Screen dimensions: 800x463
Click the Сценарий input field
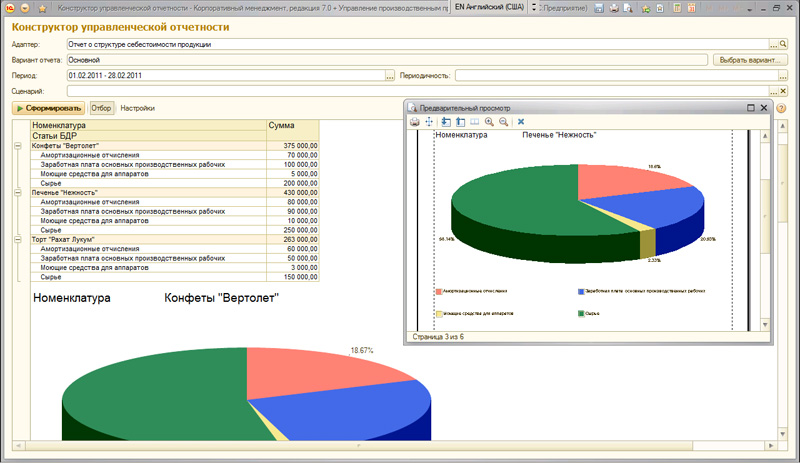418,91
